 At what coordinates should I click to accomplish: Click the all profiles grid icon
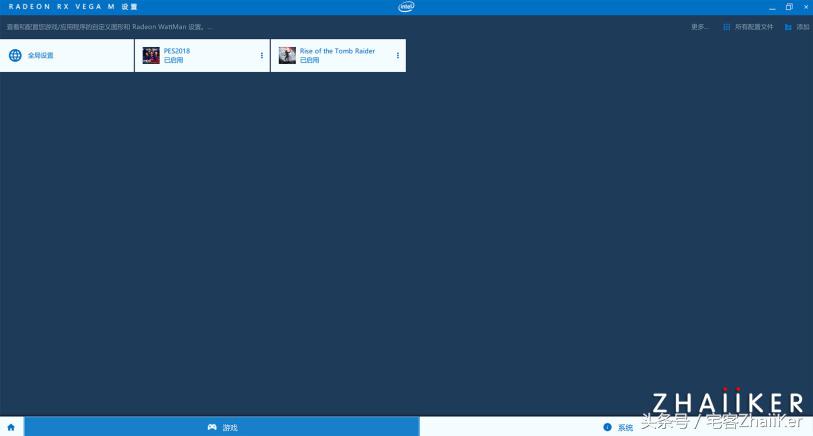[x=727, y=27]
